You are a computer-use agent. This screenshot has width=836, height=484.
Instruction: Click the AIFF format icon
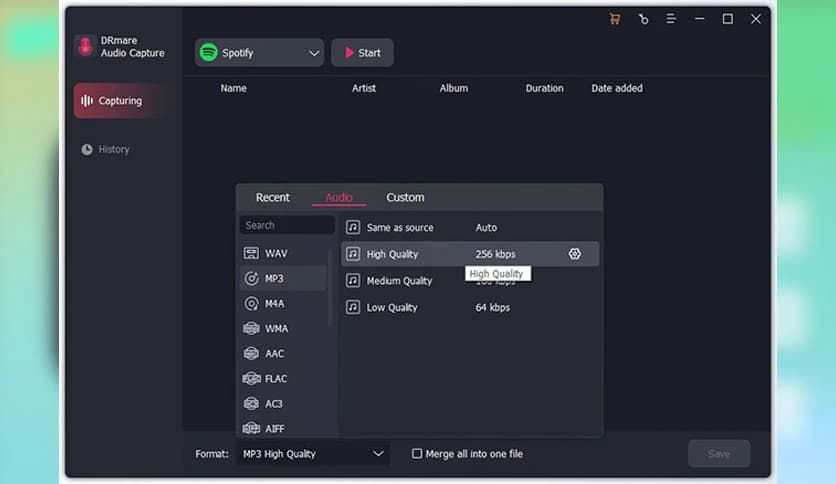point(251,428)
